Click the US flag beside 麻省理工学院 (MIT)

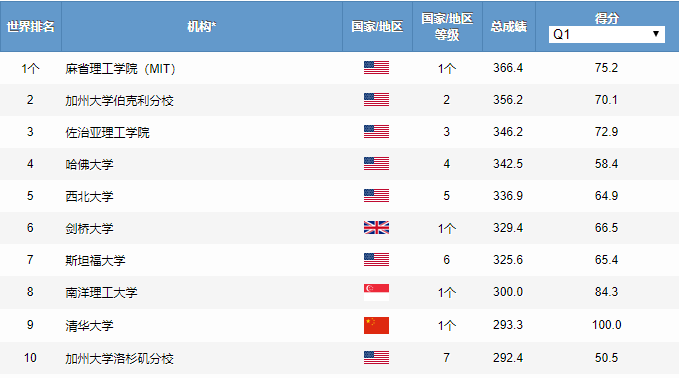(376, 68)
